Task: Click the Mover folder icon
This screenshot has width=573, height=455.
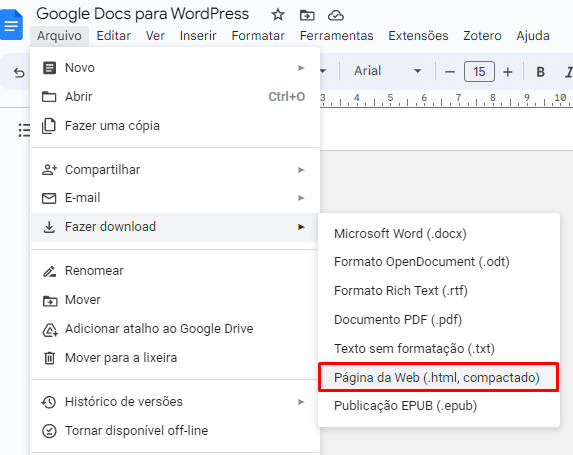Action: (x=50, y=300)
